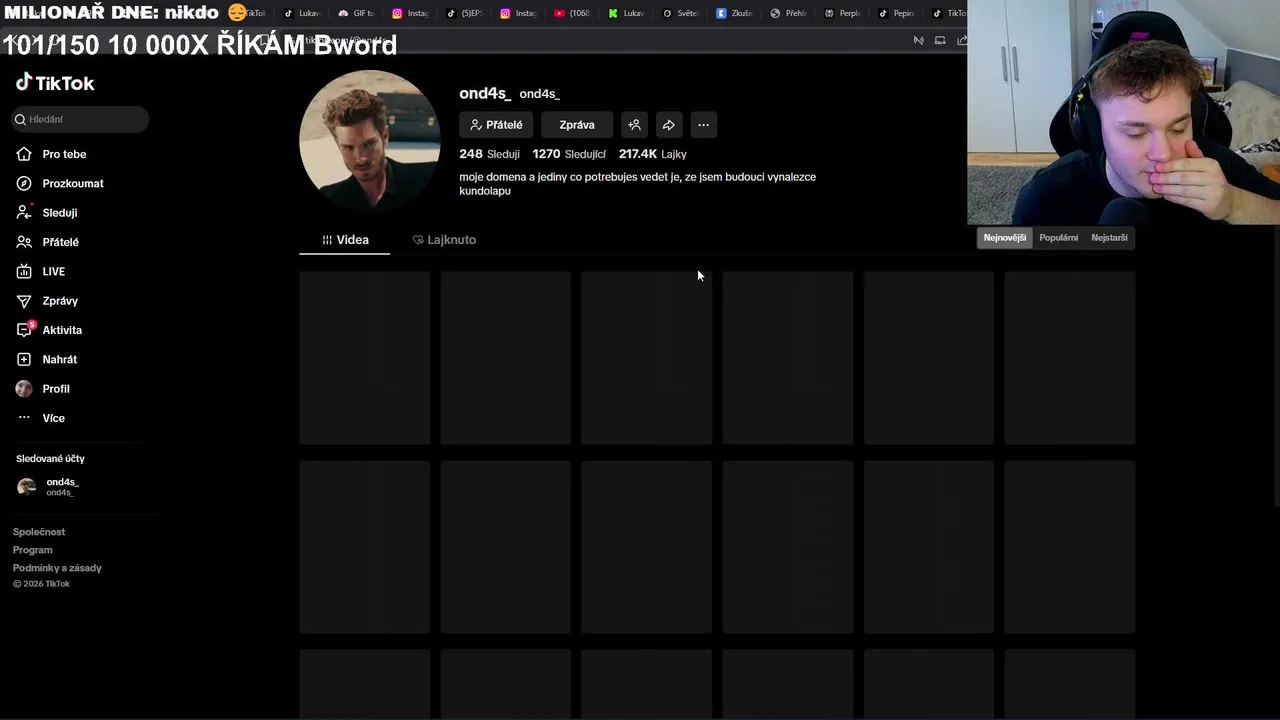Screen dimensions: 1280x720
Task: Switch to the Kick Lukav browser tab
Action: point(627,13)
